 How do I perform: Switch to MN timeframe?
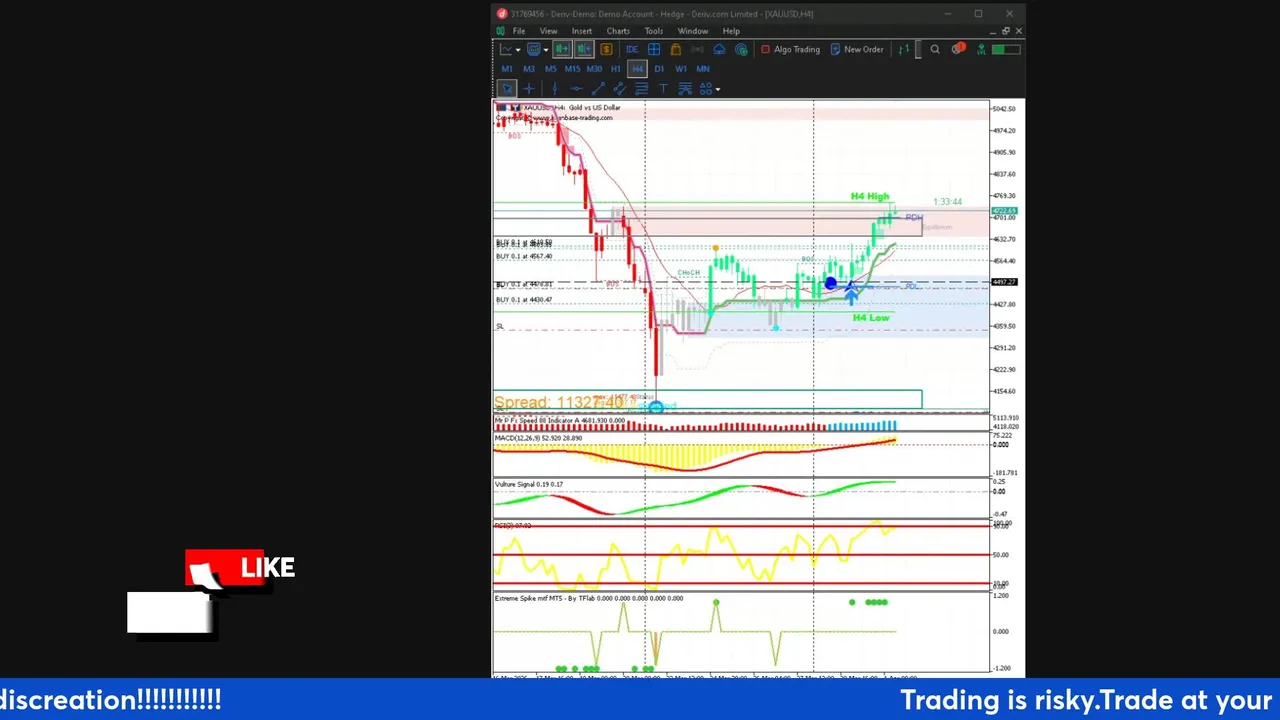[703, 69]
